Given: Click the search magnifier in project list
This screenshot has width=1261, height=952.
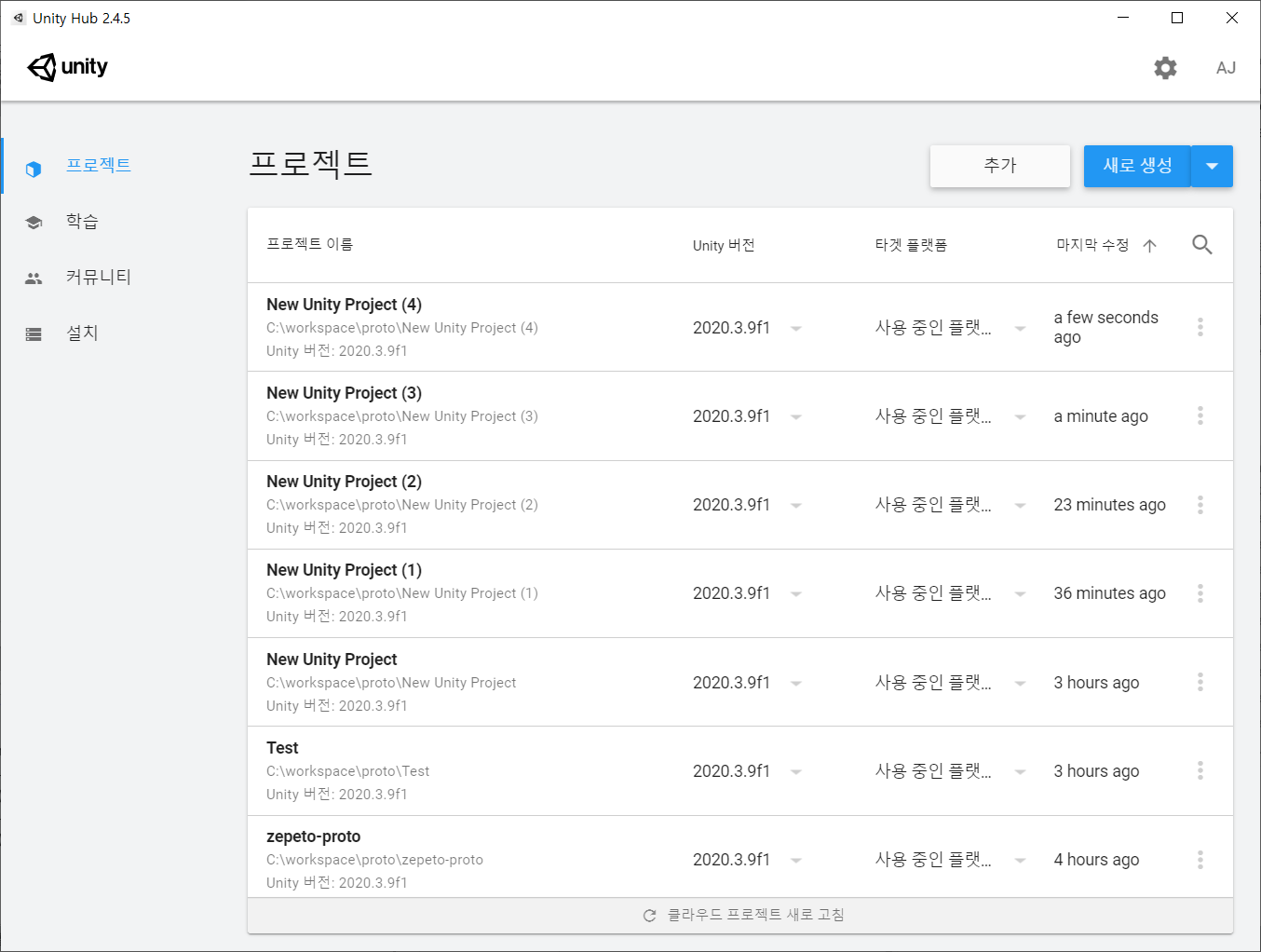Looking at the screenshot, I should (x=1202, y=244).
